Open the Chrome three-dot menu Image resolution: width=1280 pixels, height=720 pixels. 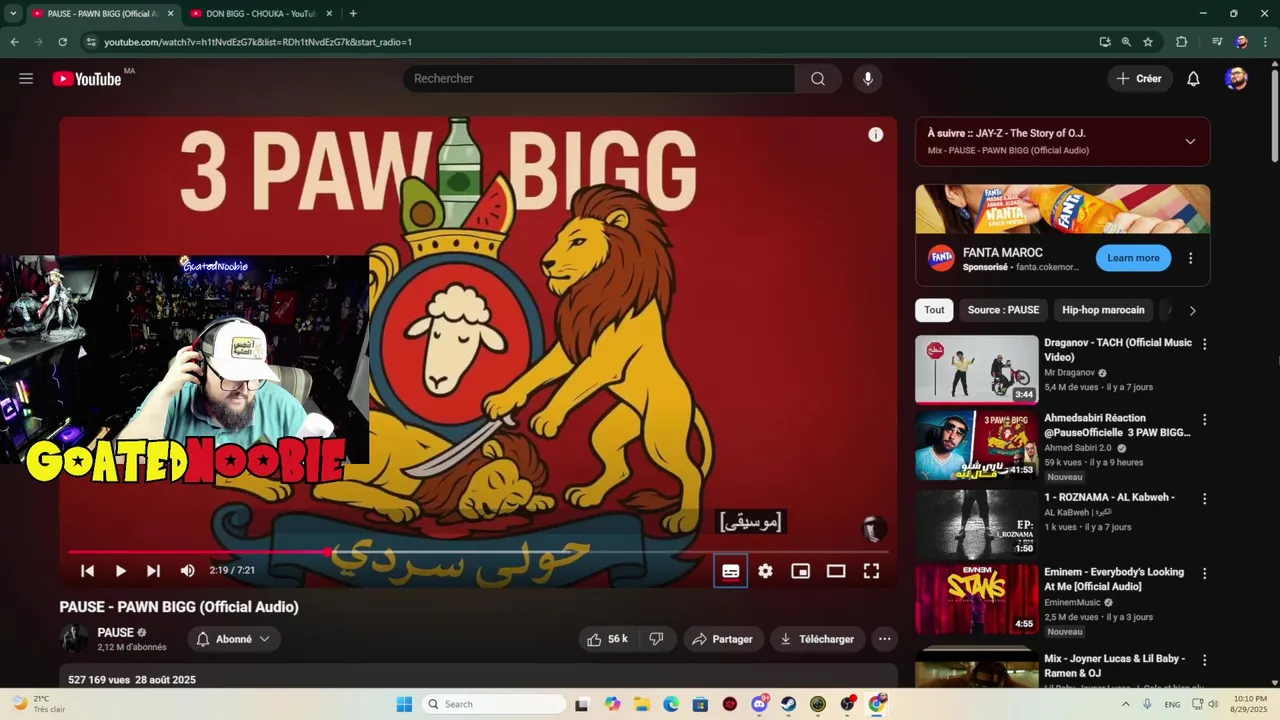(x=1265, y=42)
